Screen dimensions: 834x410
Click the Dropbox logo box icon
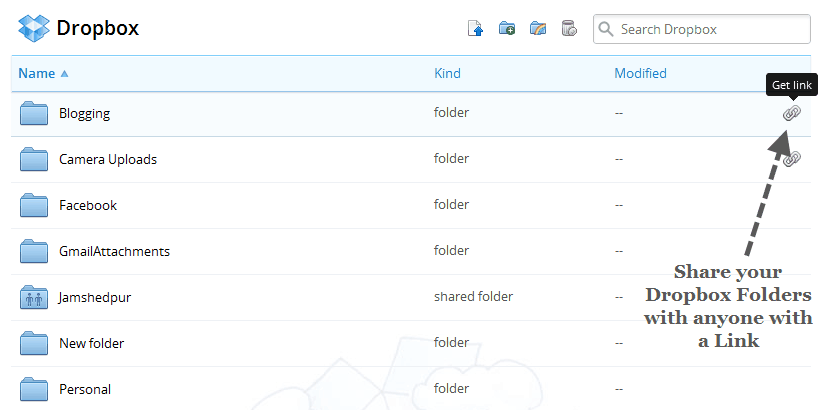pyautogui.click(x=33, y=28)
